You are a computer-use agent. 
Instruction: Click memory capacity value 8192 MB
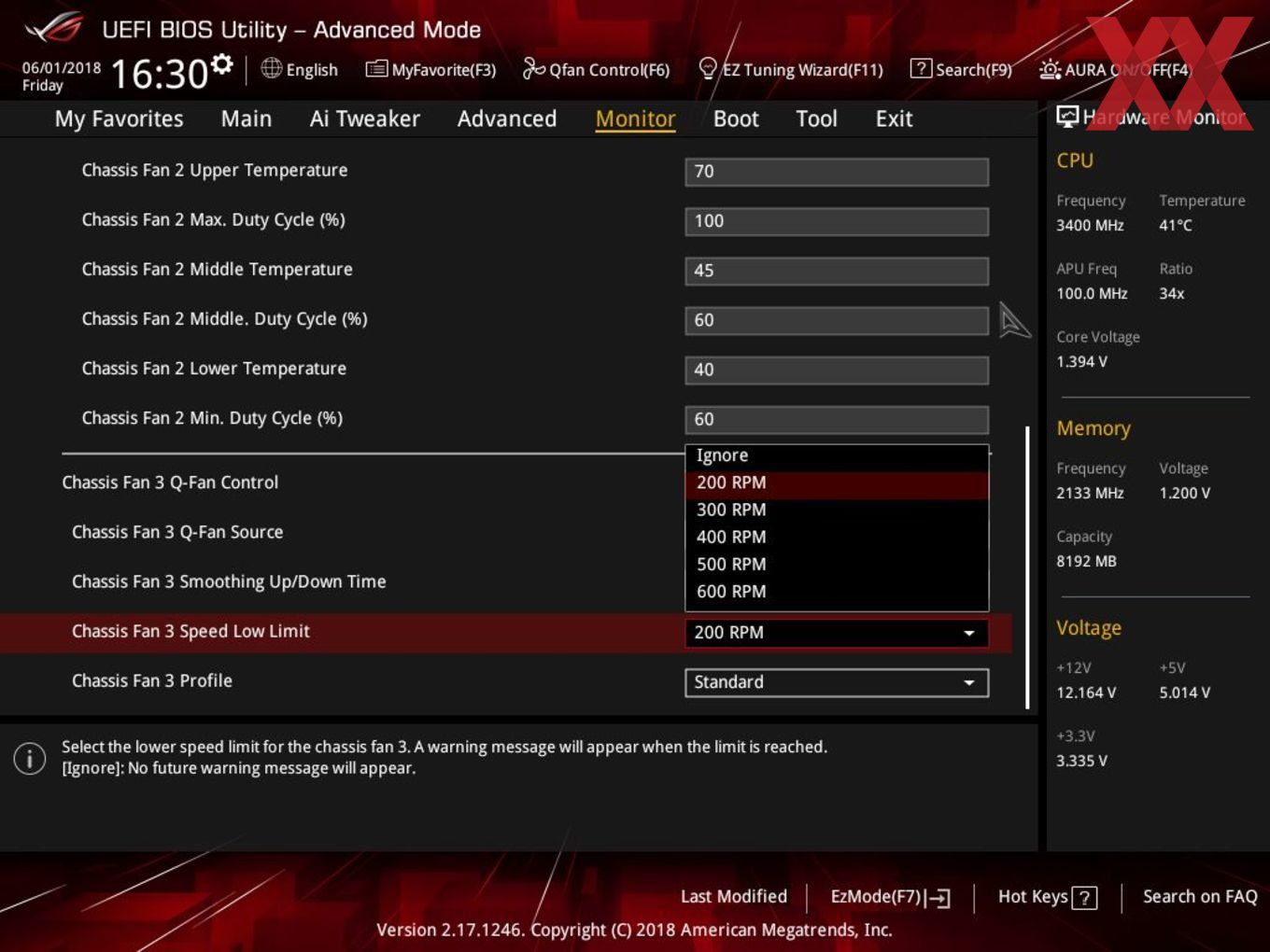tap(1086, 561)
